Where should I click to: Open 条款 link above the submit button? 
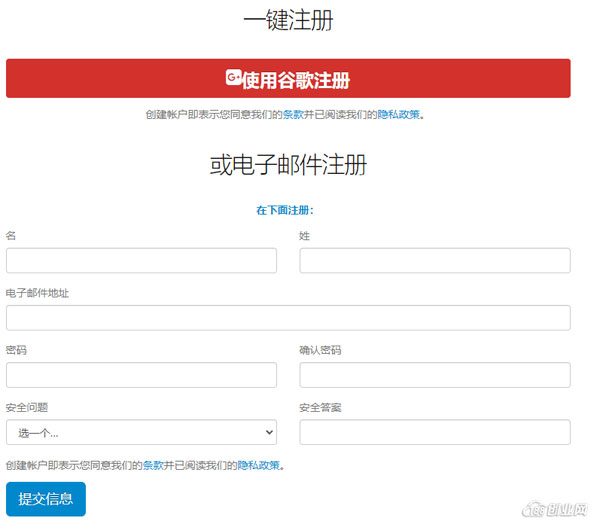pos(153,465)
